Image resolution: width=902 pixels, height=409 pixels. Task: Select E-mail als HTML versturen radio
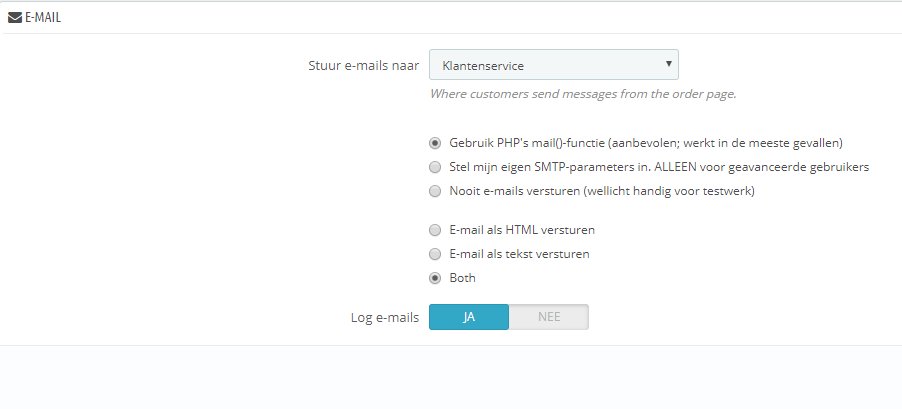point(435,230)
